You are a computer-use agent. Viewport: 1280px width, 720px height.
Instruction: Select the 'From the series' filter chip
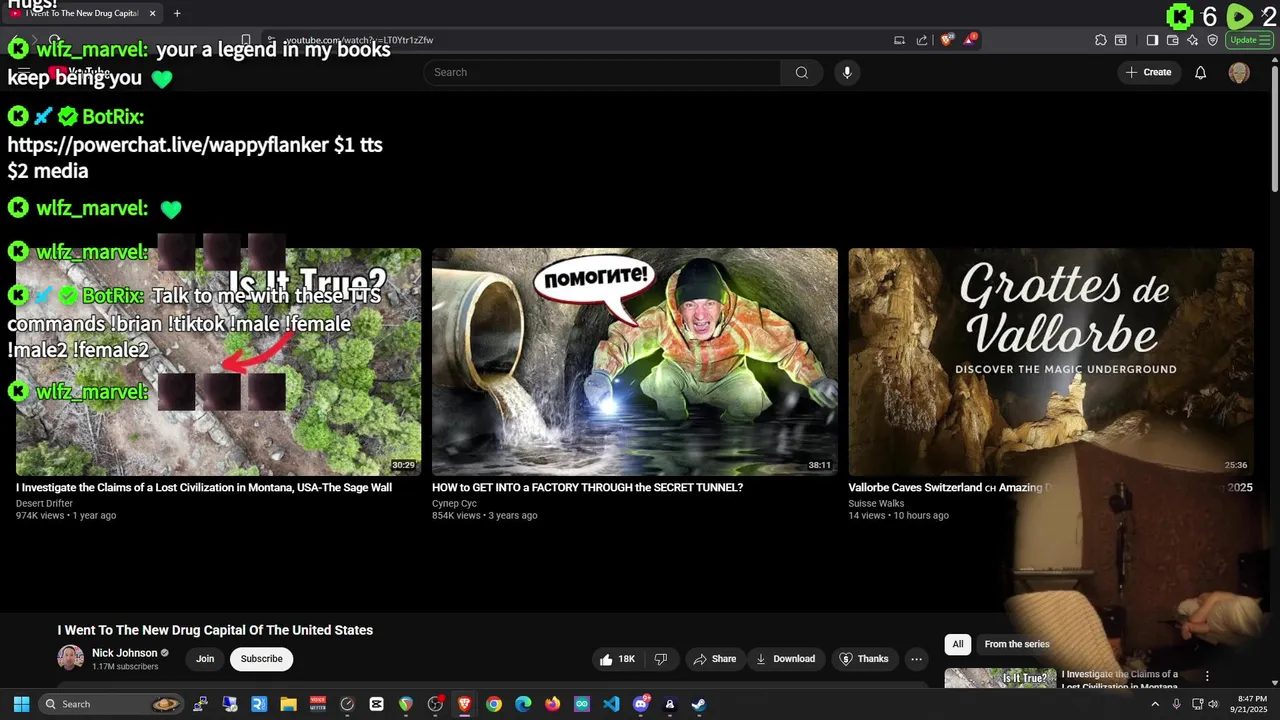point(1017,644)
